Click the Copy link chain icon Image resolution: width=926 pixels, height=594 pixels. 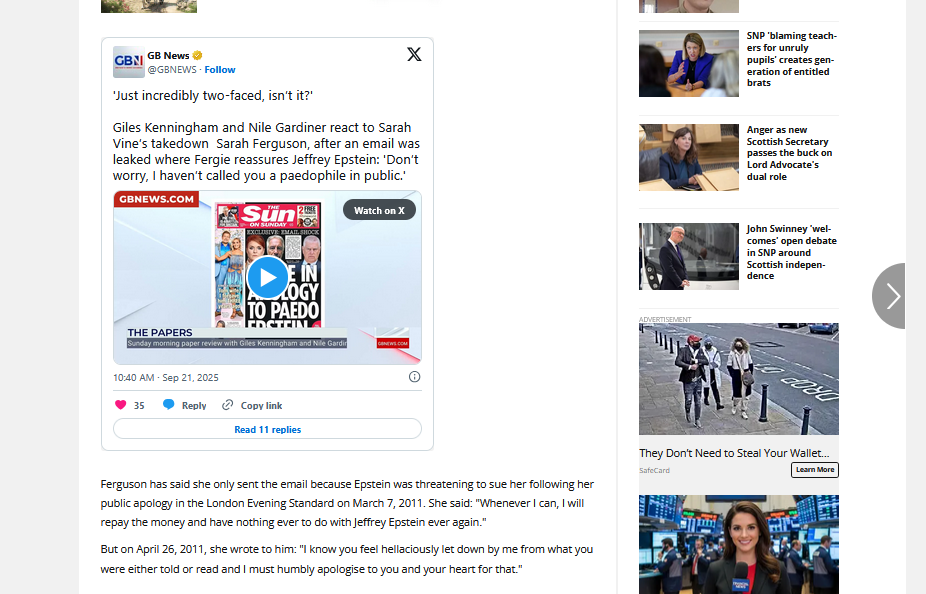[x=228, y=405]
